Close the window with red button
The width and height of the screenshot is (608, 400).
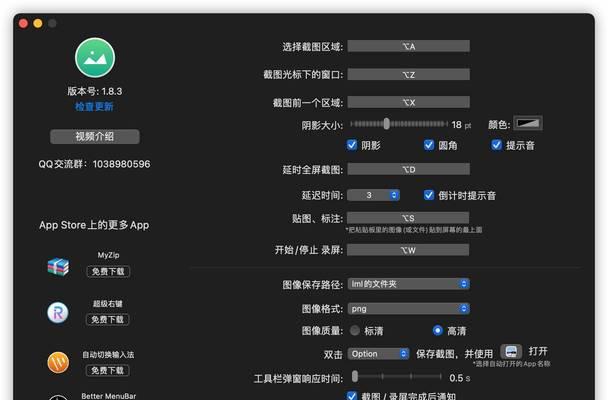tap(23, 24)
